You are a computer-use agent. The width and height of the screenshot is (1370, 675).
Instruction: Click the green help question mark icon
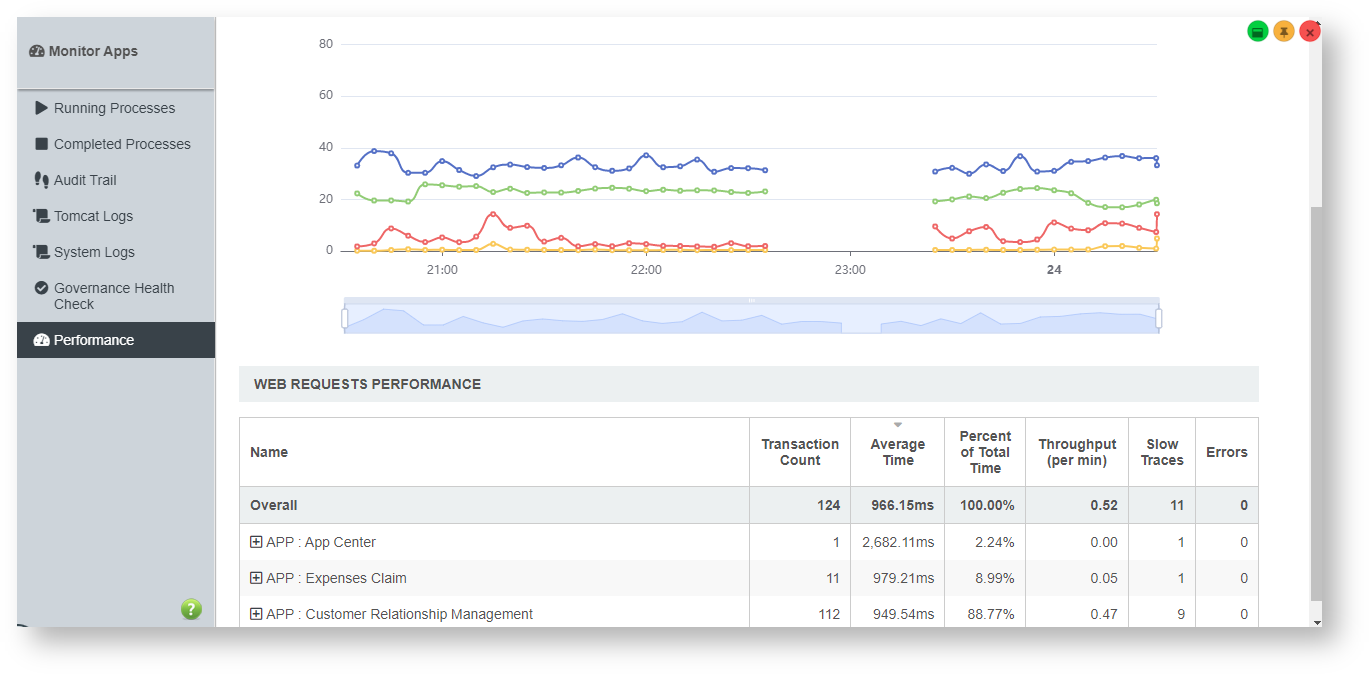[191, 609]
